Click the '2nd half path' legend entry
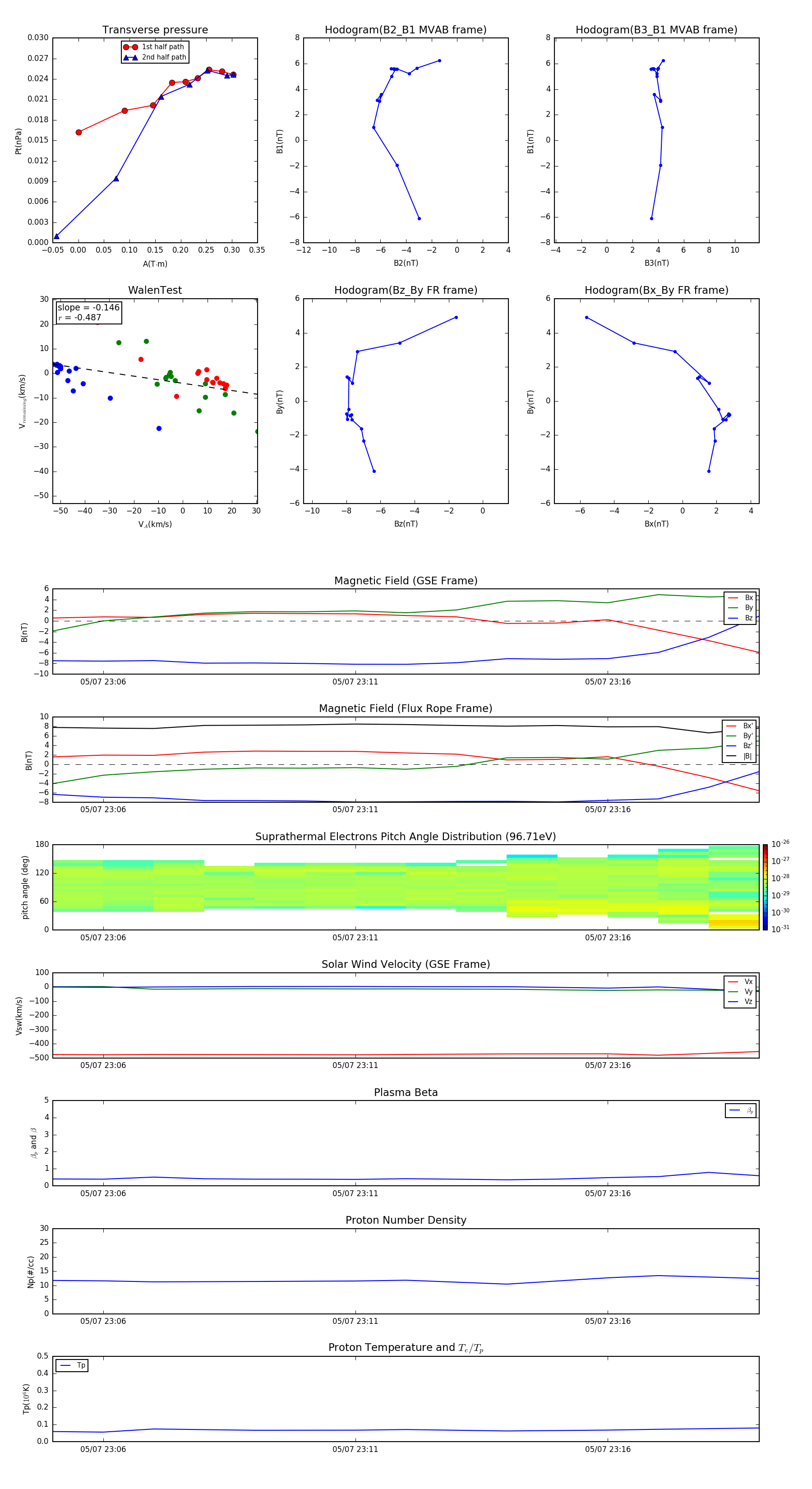Screen dimensions: 812x1489 tap(154, 57)
